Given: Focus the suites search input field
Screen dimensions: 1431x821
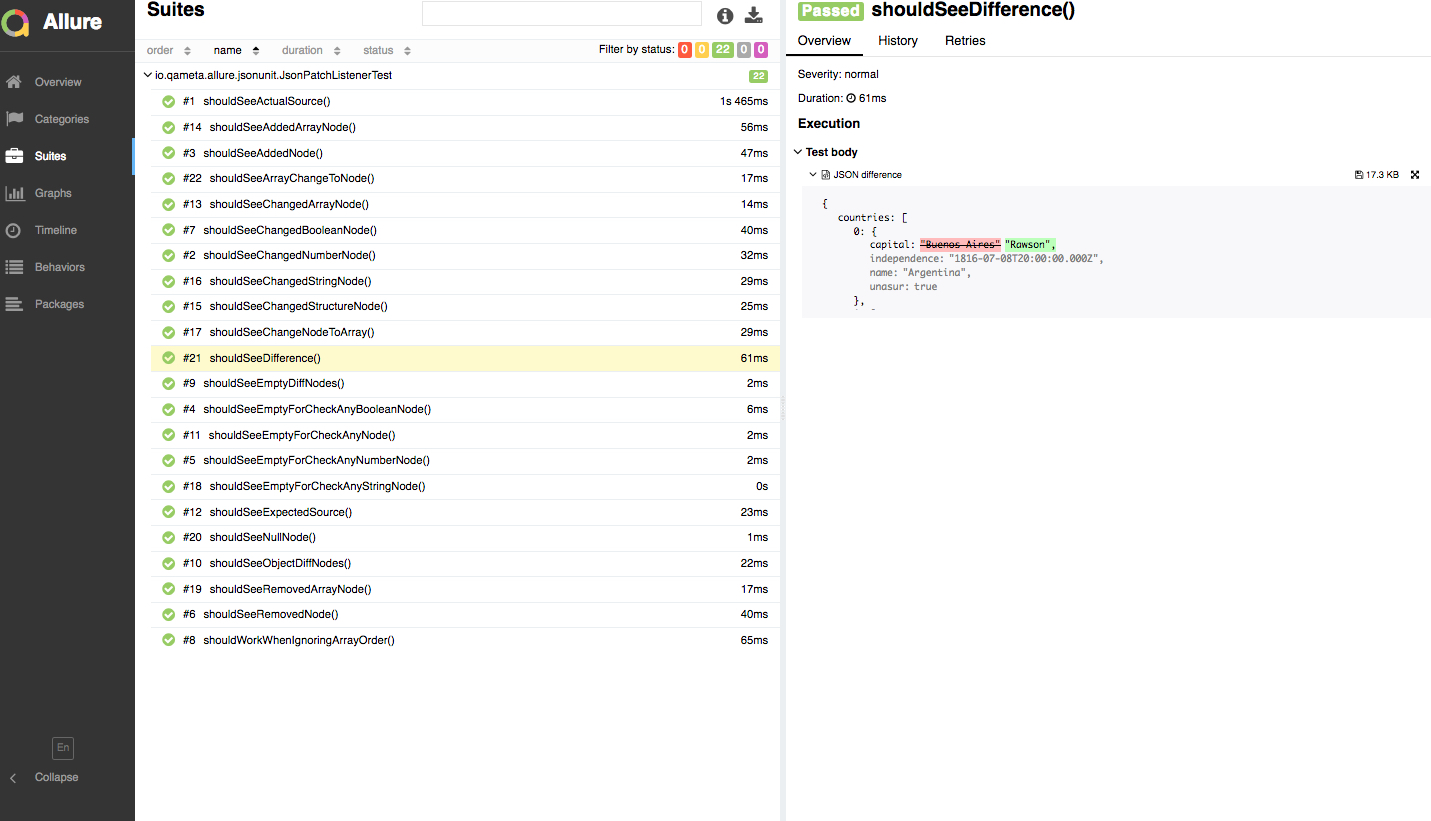Looking at the screenshot, I should point(562,13).
